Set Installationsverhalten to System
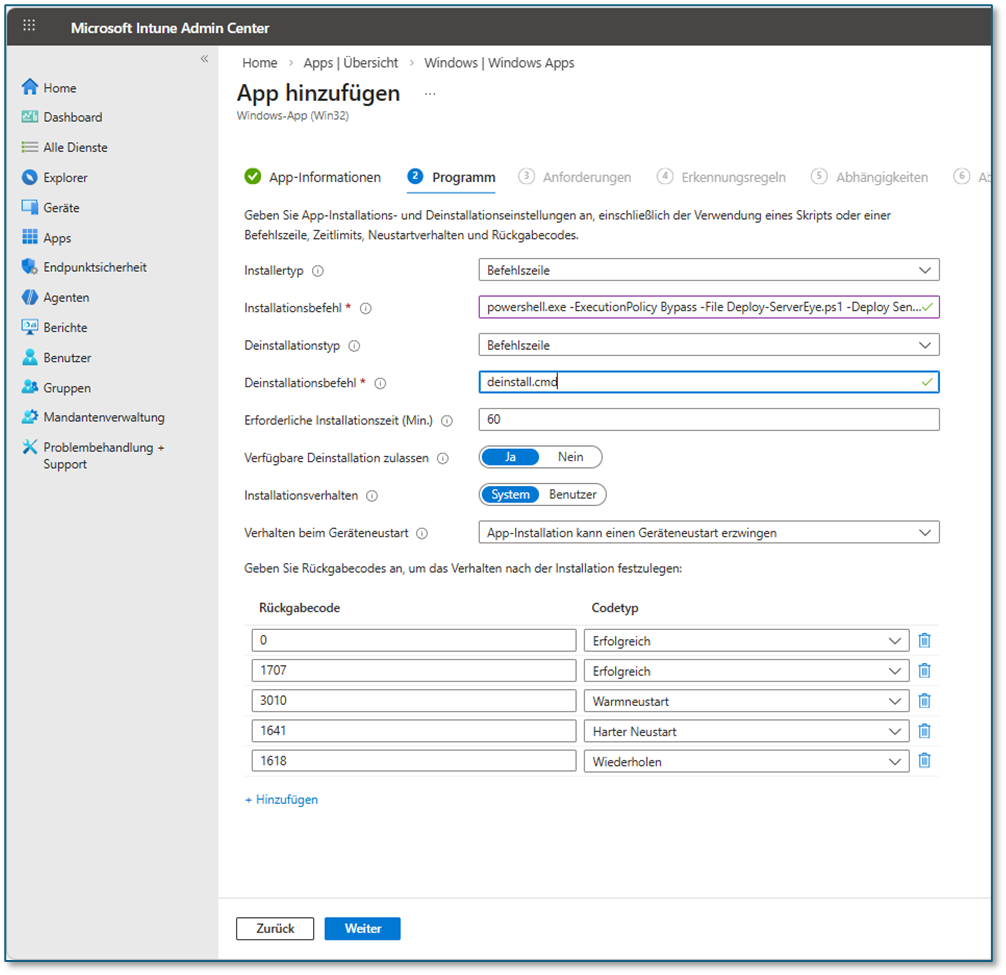Image resolution: width=1006 pixels, height=975 pixels. [x=511, y=495]
